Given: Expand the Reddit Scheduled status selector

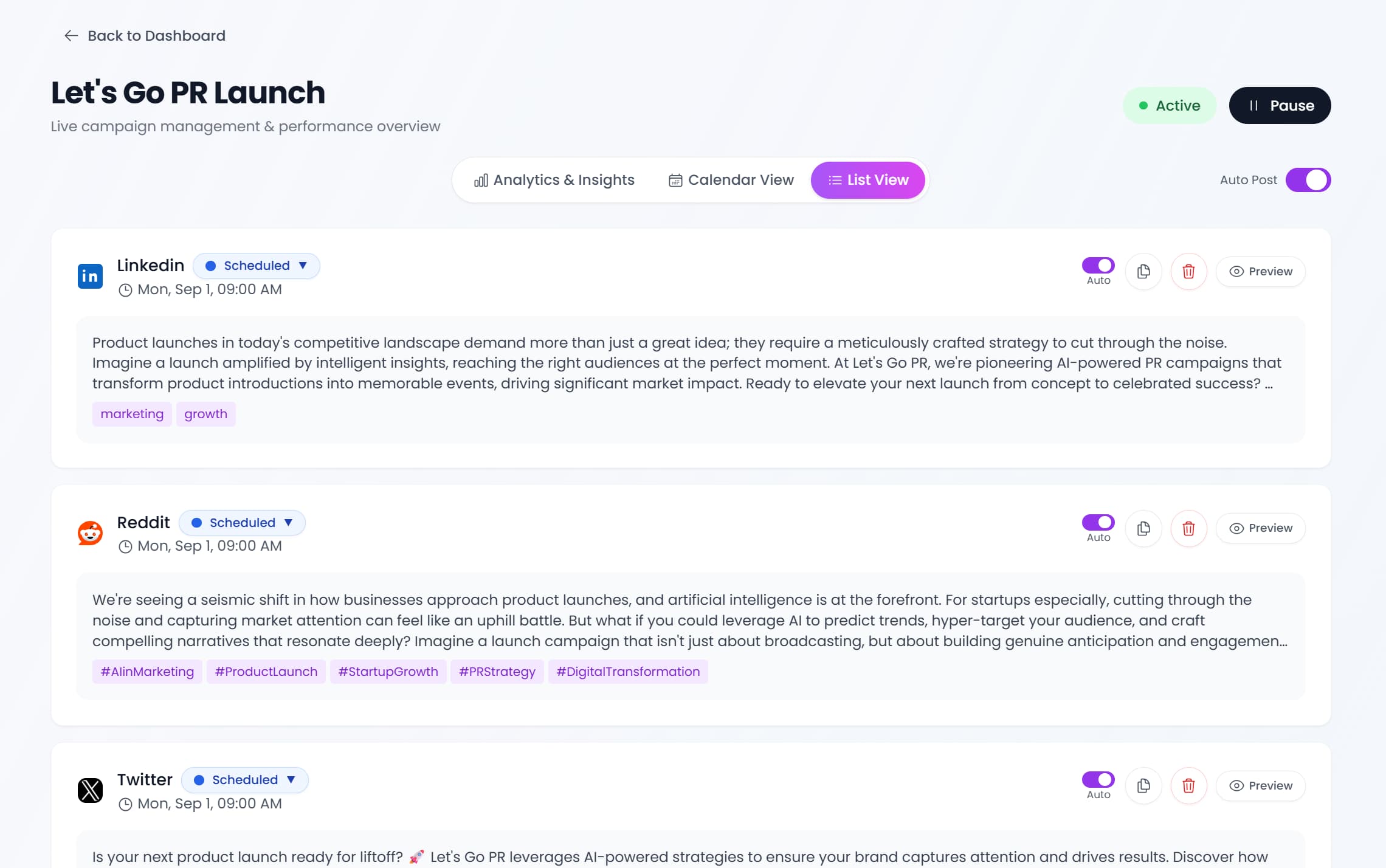Looking at the screenshot, I should pyautogui.click(x=242, y=522).
